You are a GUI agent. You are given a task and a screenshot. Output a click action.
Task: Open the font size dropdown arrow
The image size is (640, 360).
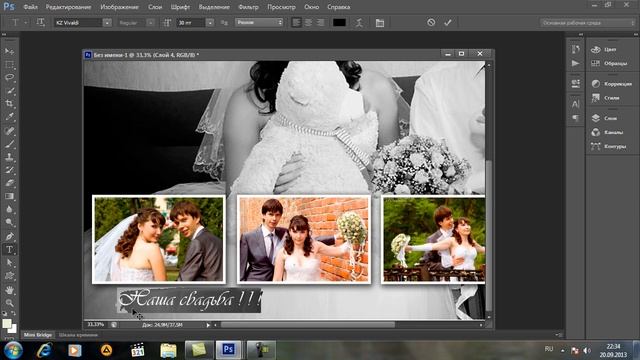(210, 23)
